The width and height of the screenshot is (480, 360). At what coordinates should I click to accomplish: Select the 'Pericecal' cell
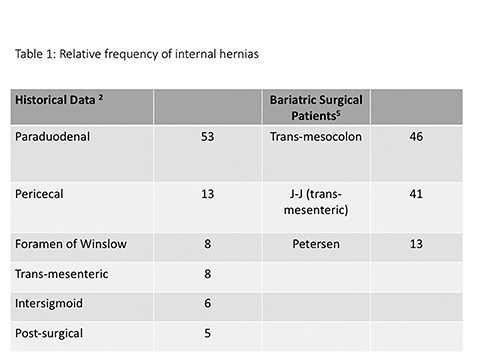click(x=82, y=207)
